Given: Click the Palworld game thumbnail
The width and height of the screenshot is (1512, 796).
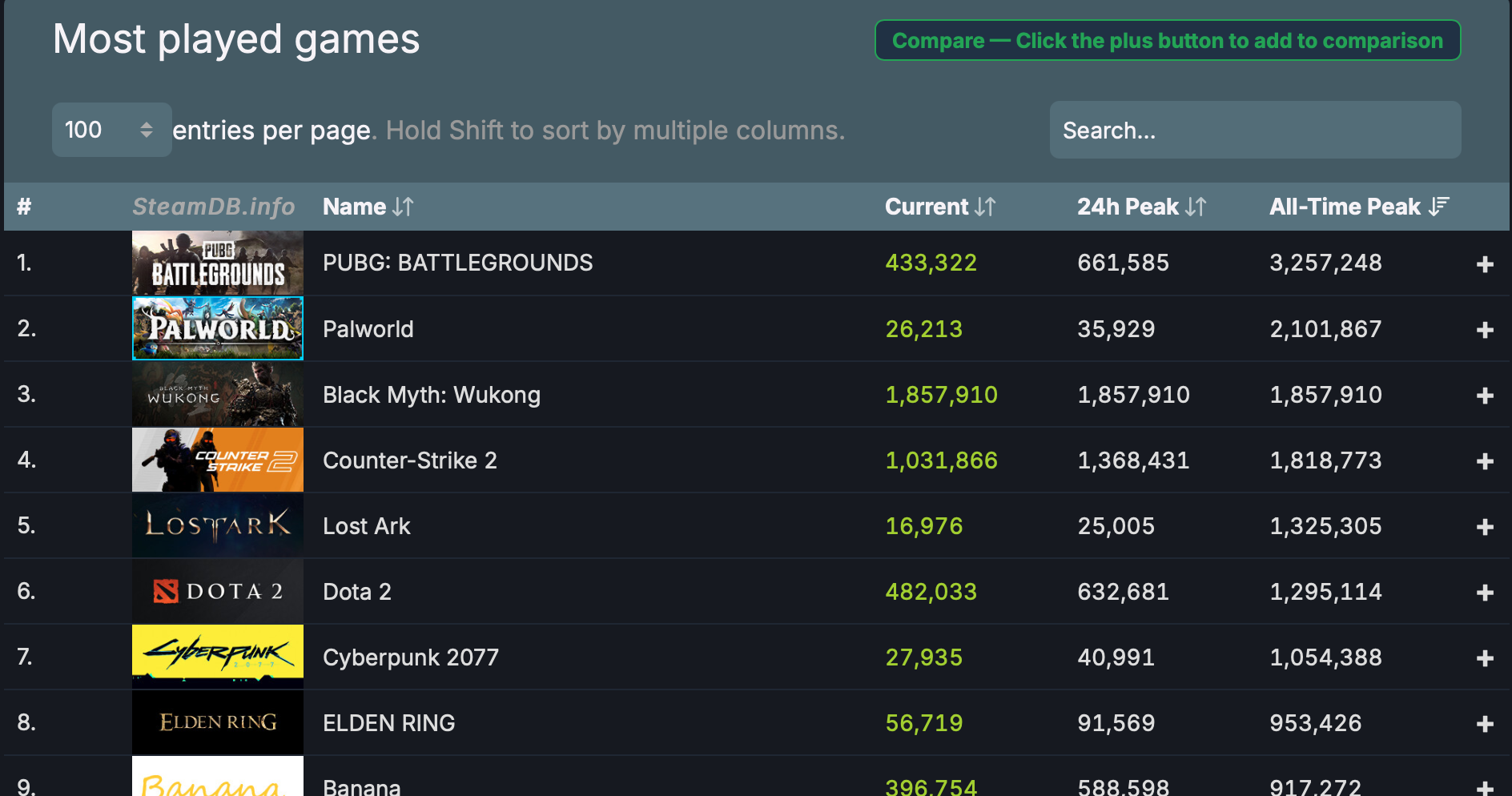Looking at the screenshot, I should 218,328.
